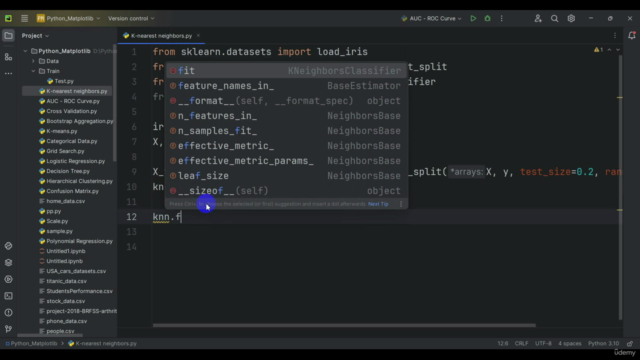Open Search Everywhere magnifier
The width and height of the screenshot is (640, 360).
(x=554, y=18)
